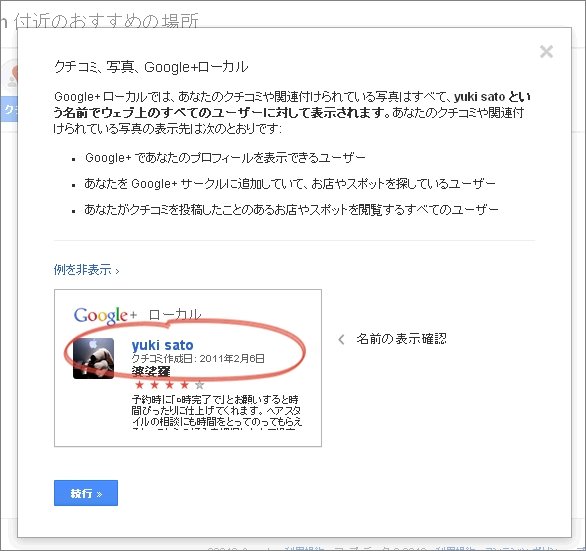
Task: Click ローカル text in example header
Action: [x=175, y=314]
